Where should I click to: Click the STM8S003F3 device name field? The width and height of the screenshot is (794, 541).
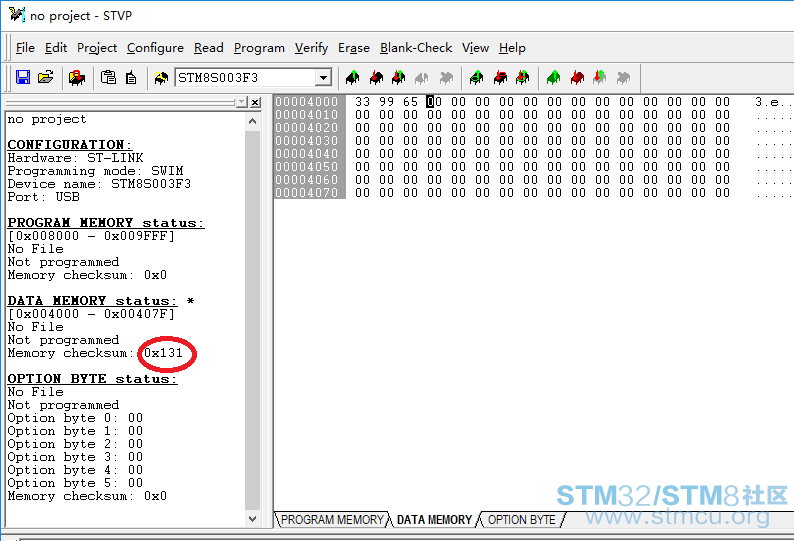point(245,78)
